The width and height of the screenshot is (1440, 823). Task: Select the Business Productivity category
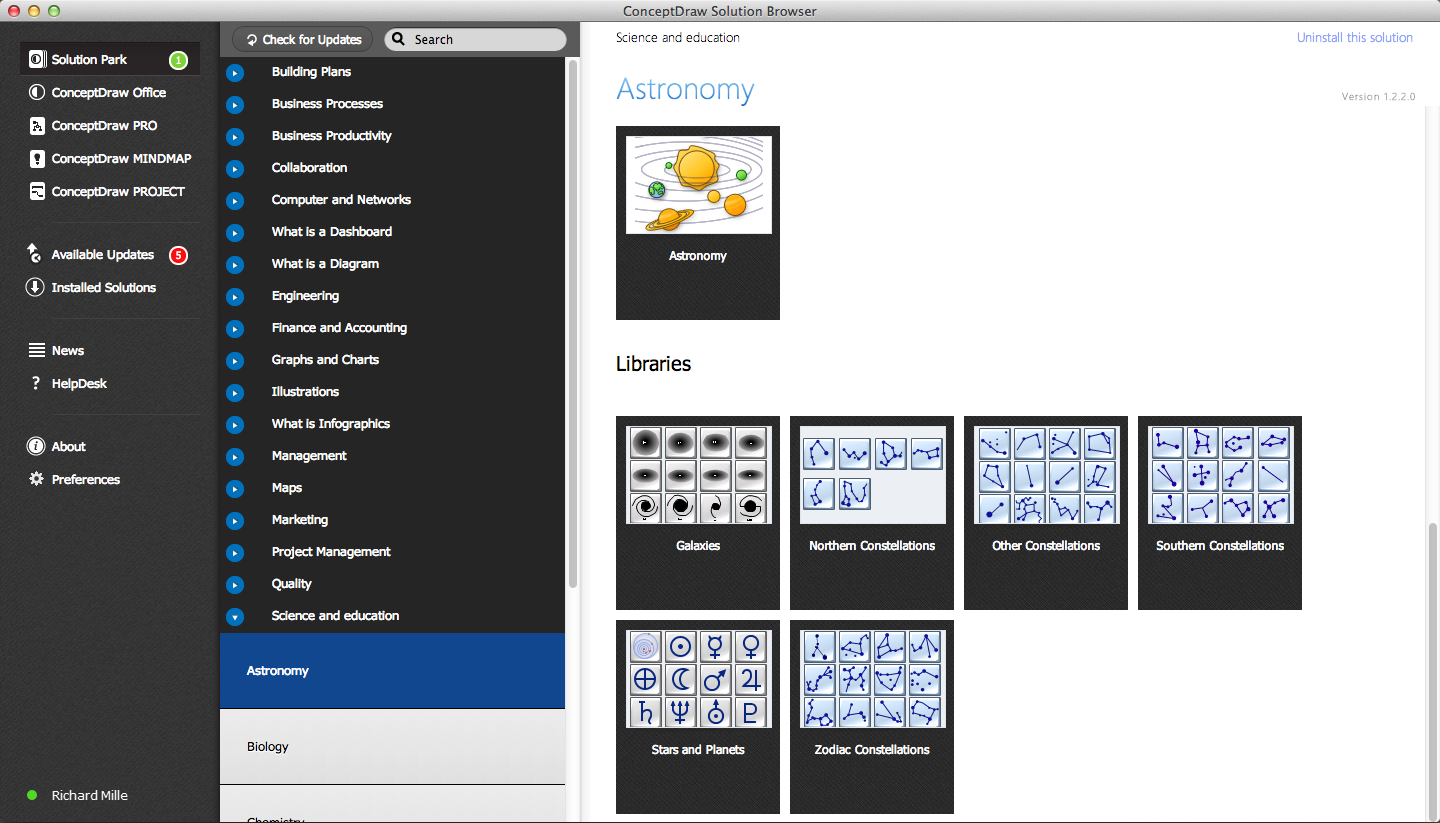point(332,136)
